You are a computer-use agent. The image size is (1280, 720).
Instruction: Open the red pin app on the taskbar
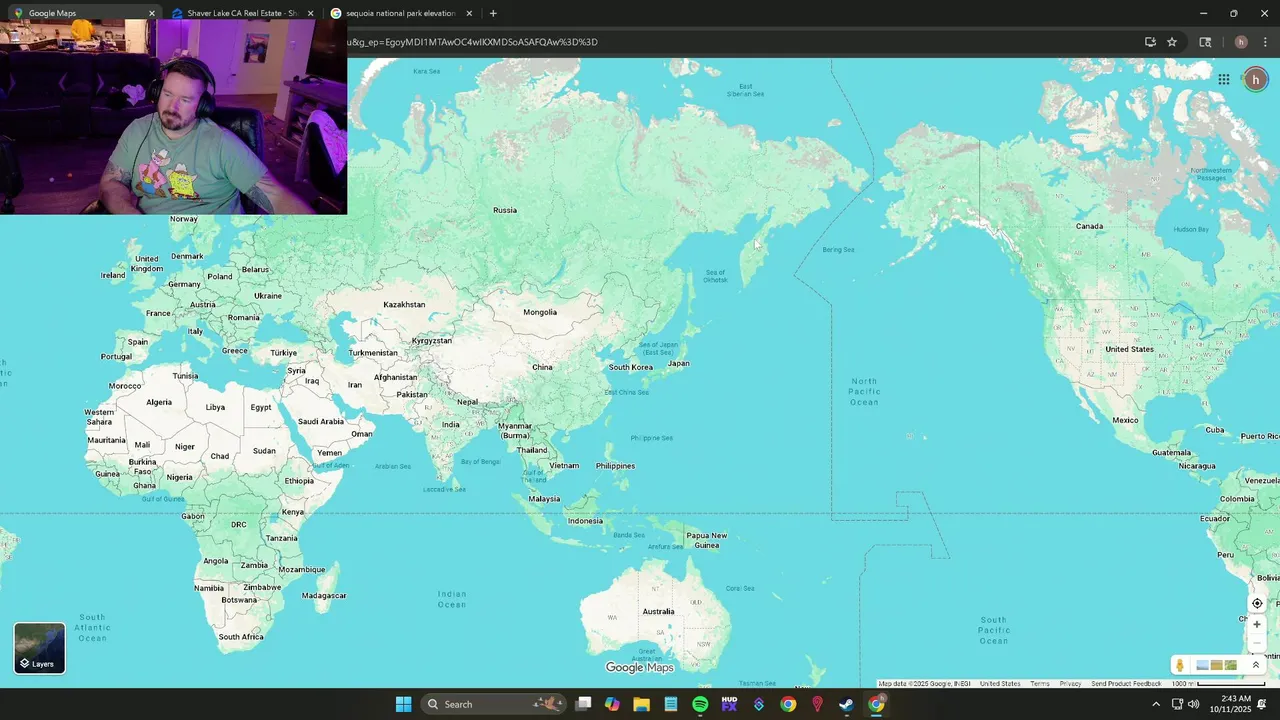tap(817, 704)
